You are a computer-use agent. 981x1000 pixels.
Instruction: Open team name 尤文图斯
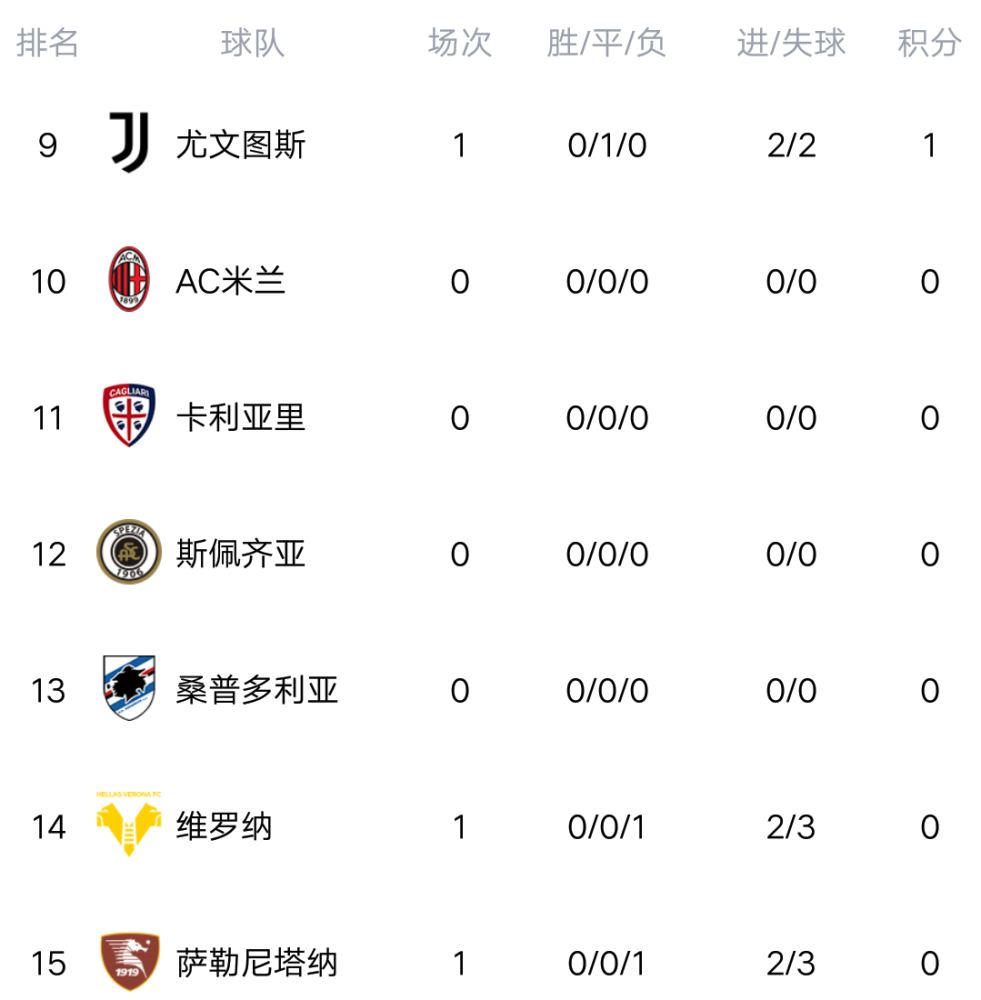tap(240, 145)
